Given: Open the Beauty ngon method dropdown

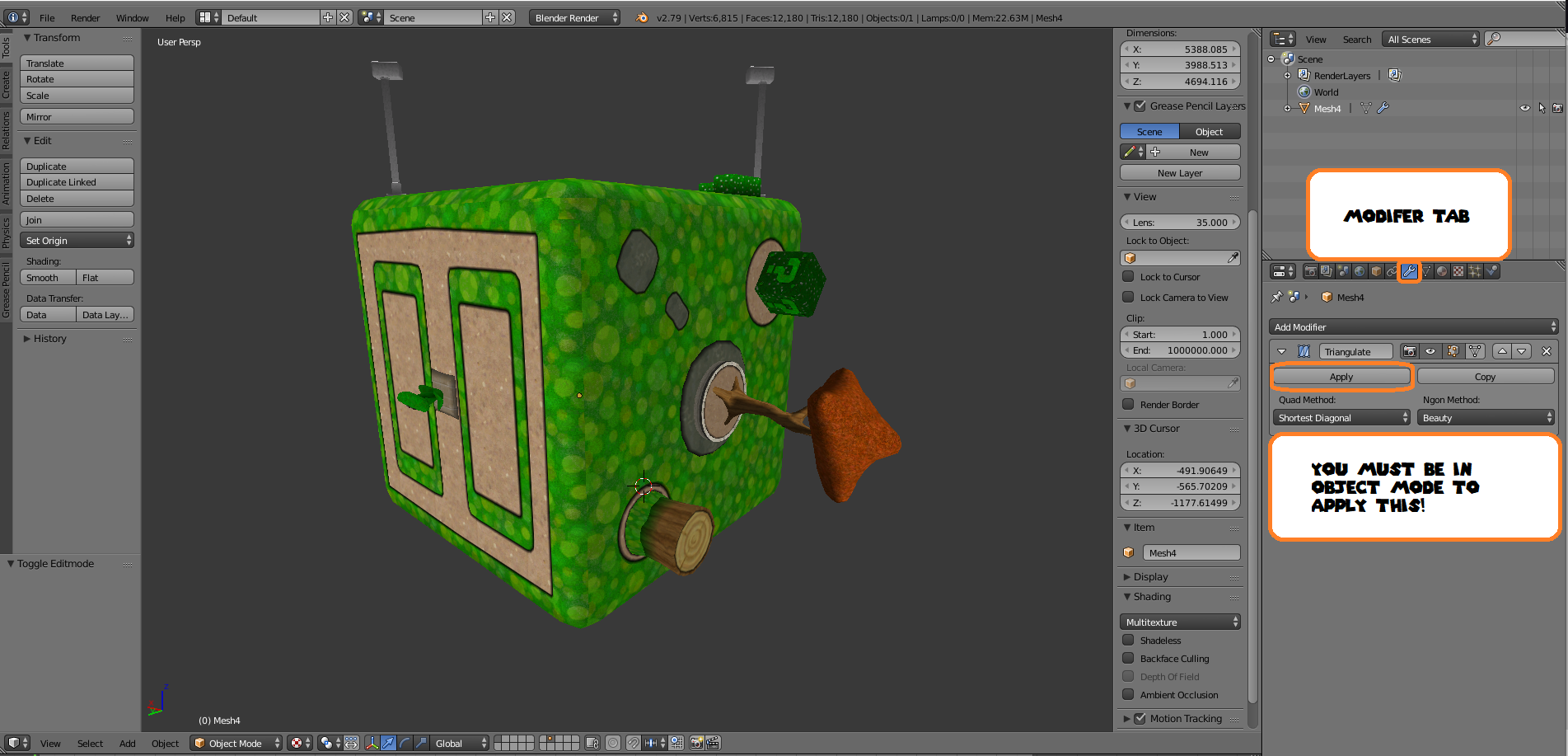Looking at the screenshot, I should click(1486, 418).
